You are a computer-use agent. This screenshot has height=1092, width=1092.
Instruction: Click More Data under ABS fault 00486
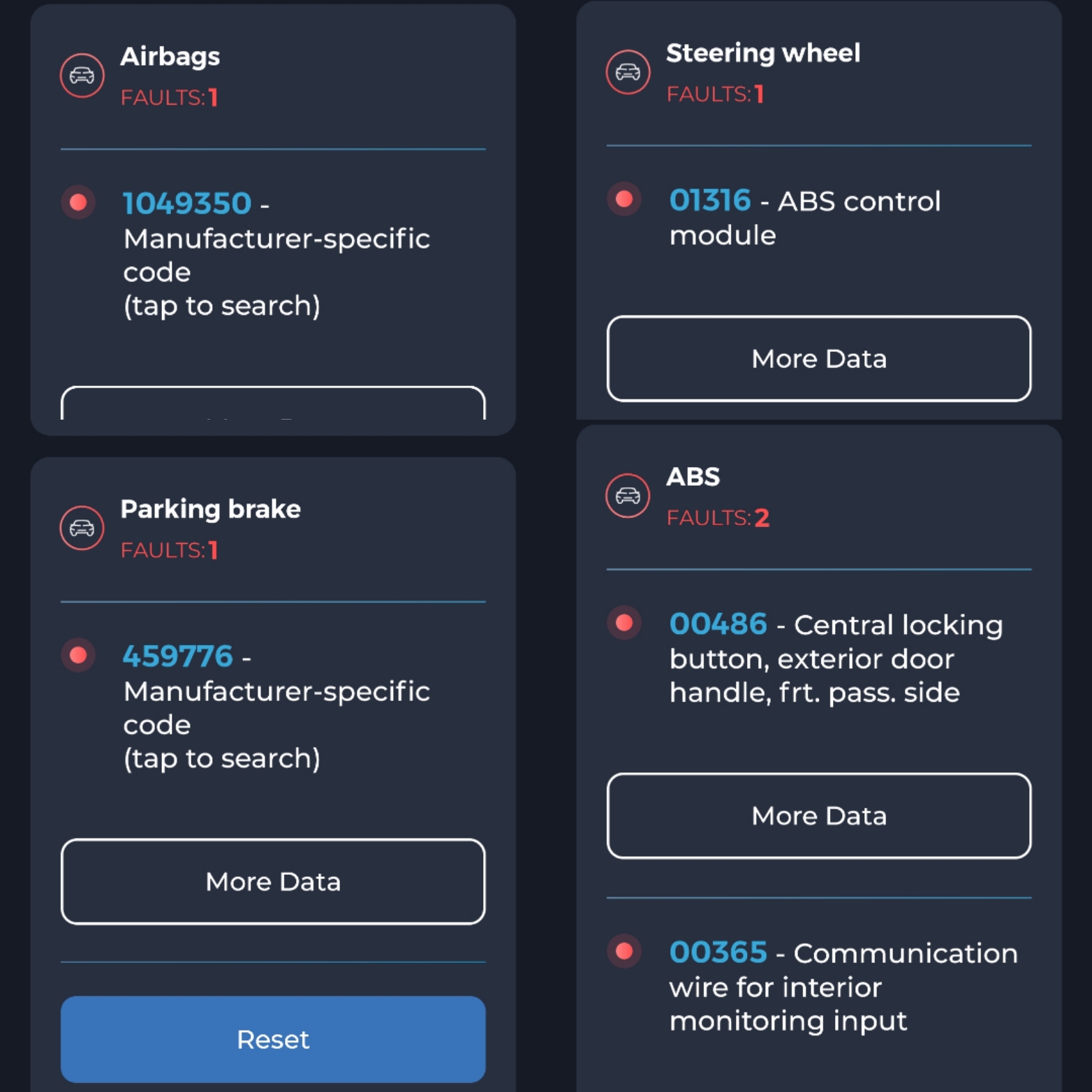pyautogui.click(x=819, y=816)
